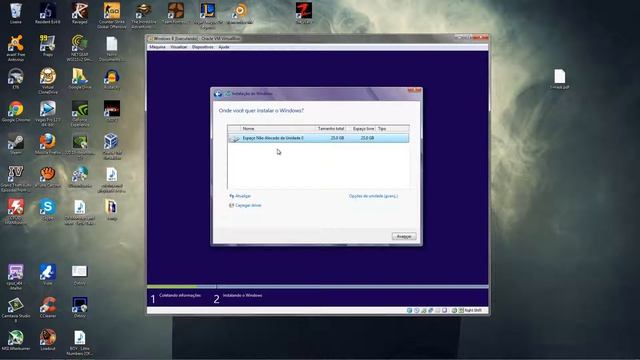Open the NETGEAR wireless adapter shortcut
The width and height of the screenshot is (640, 360).
coord(80,48)
